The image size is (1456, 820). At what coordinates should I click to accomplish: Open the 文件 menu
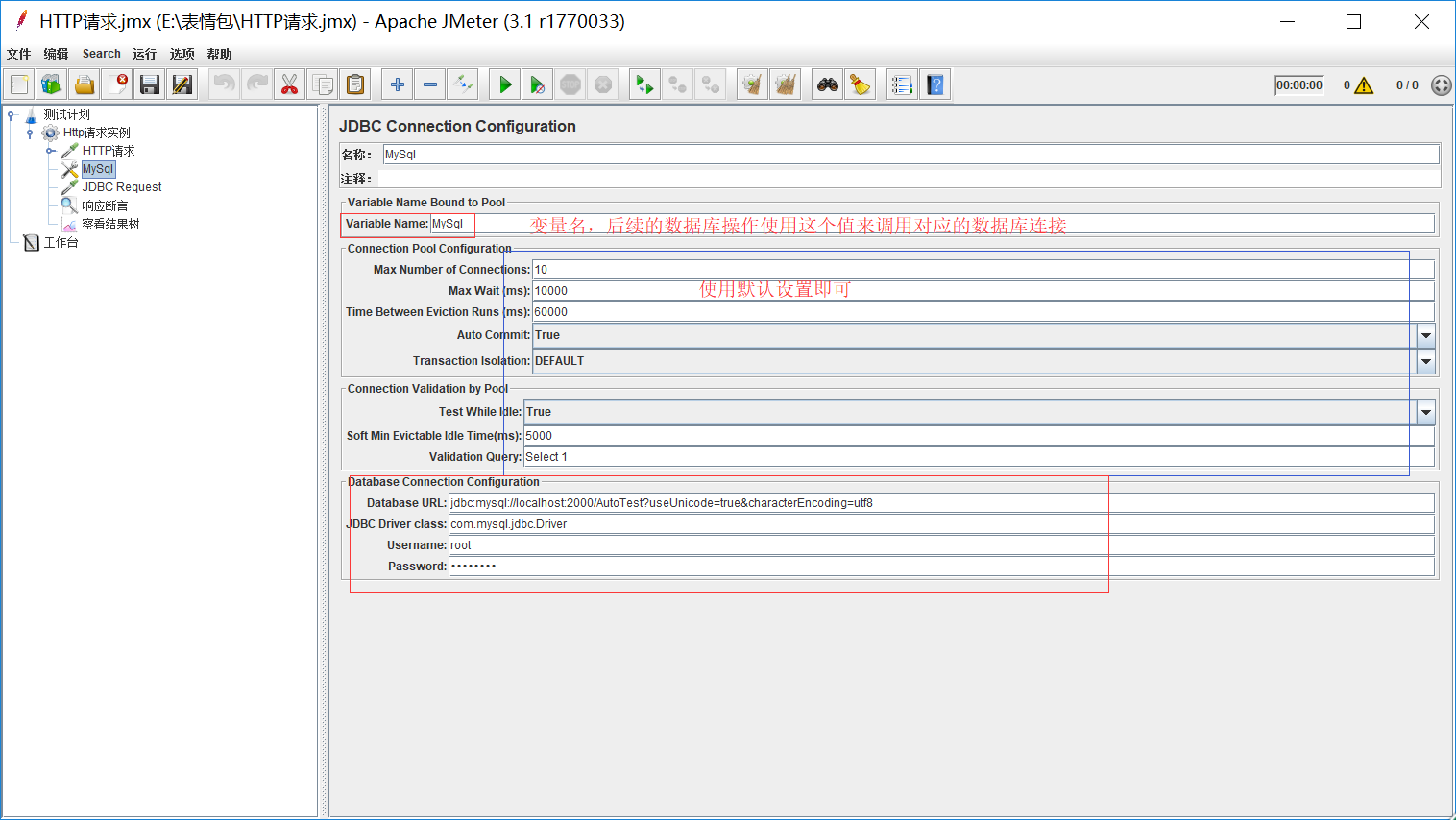tap(18, 54)
